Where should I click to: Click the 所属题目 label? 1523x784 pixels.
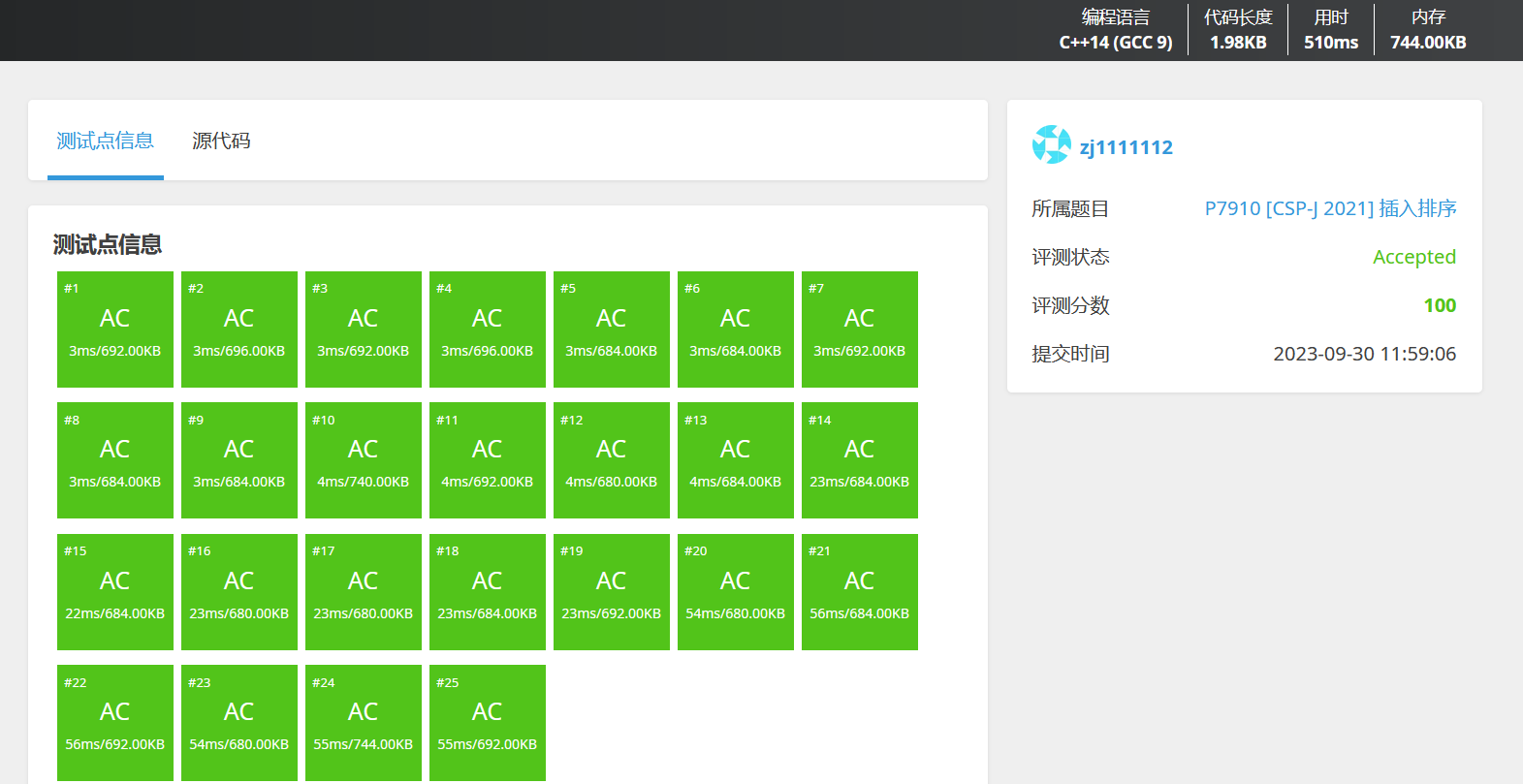(x=1070, y=208)
